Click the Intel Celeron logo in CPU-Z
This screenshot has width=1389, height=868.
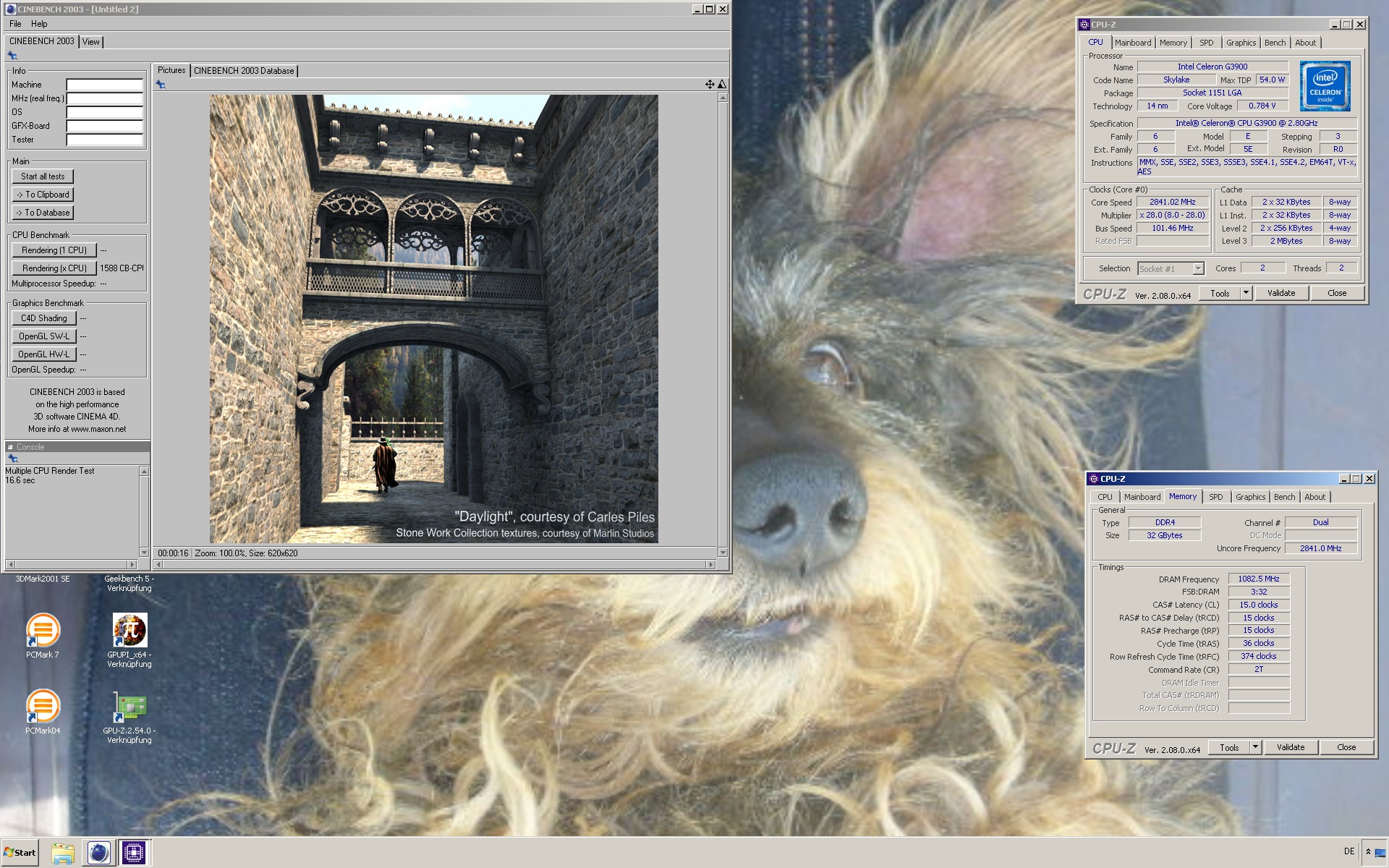(x=1325, y=86)
